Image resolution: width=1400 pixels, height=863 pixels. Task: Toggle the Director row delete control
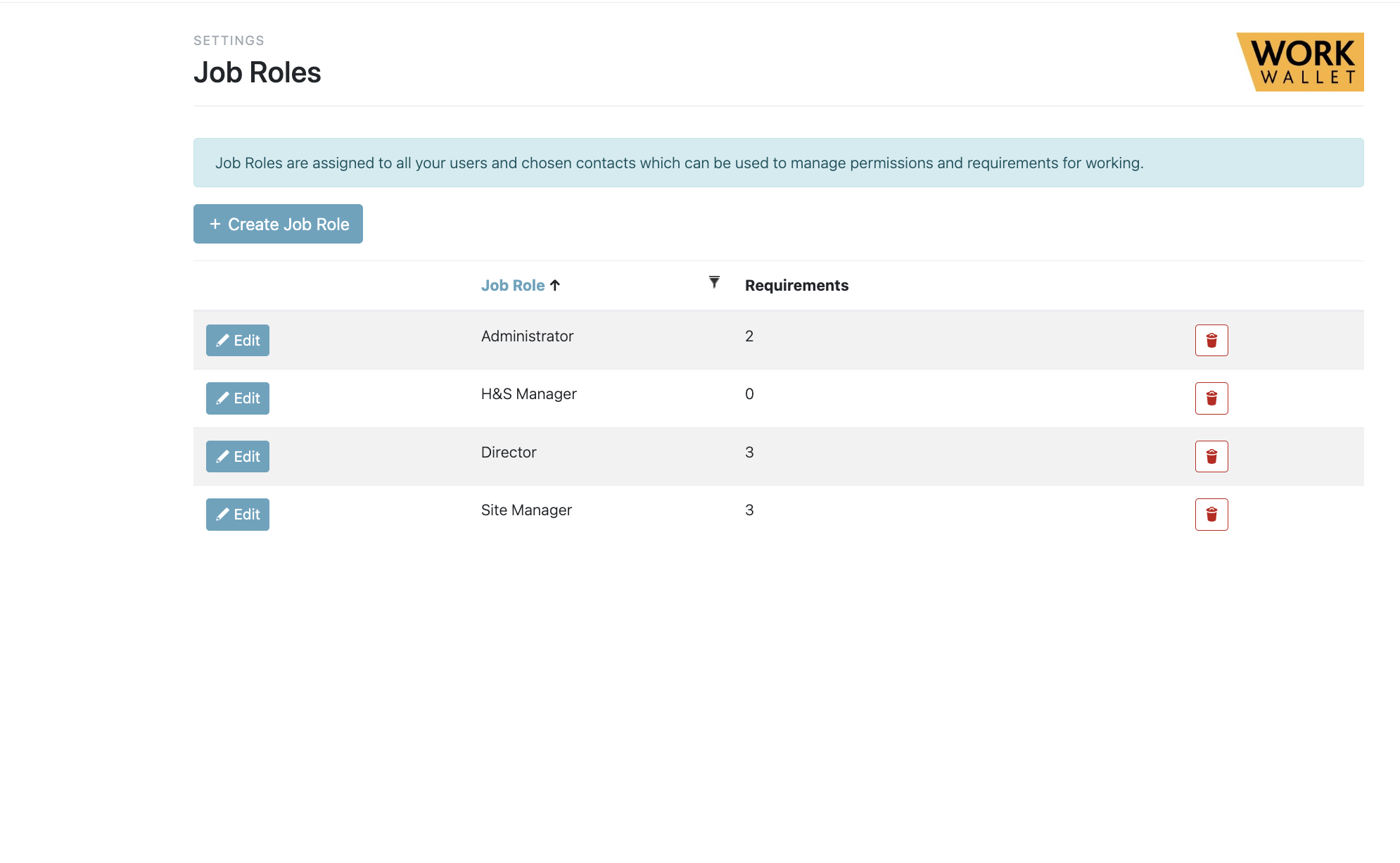pos(1211,456)
